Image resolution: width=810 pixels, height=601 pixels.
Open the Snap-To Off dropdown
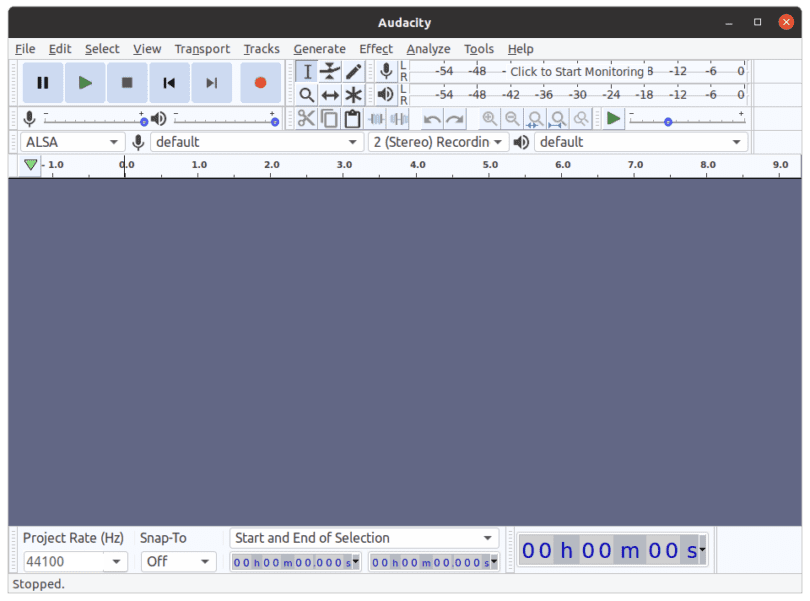[178, 562]
